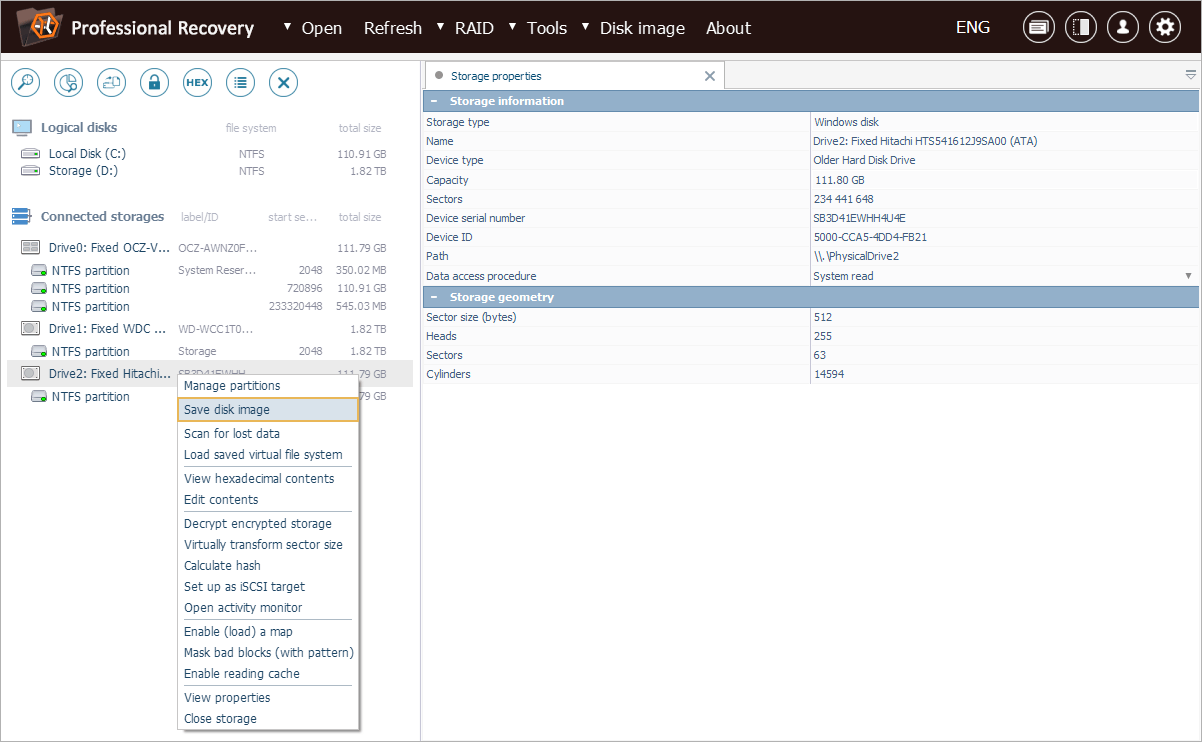The image size is (1202, 742).
Task: Choose Load saved virtual file system
Action: [268, 455]
